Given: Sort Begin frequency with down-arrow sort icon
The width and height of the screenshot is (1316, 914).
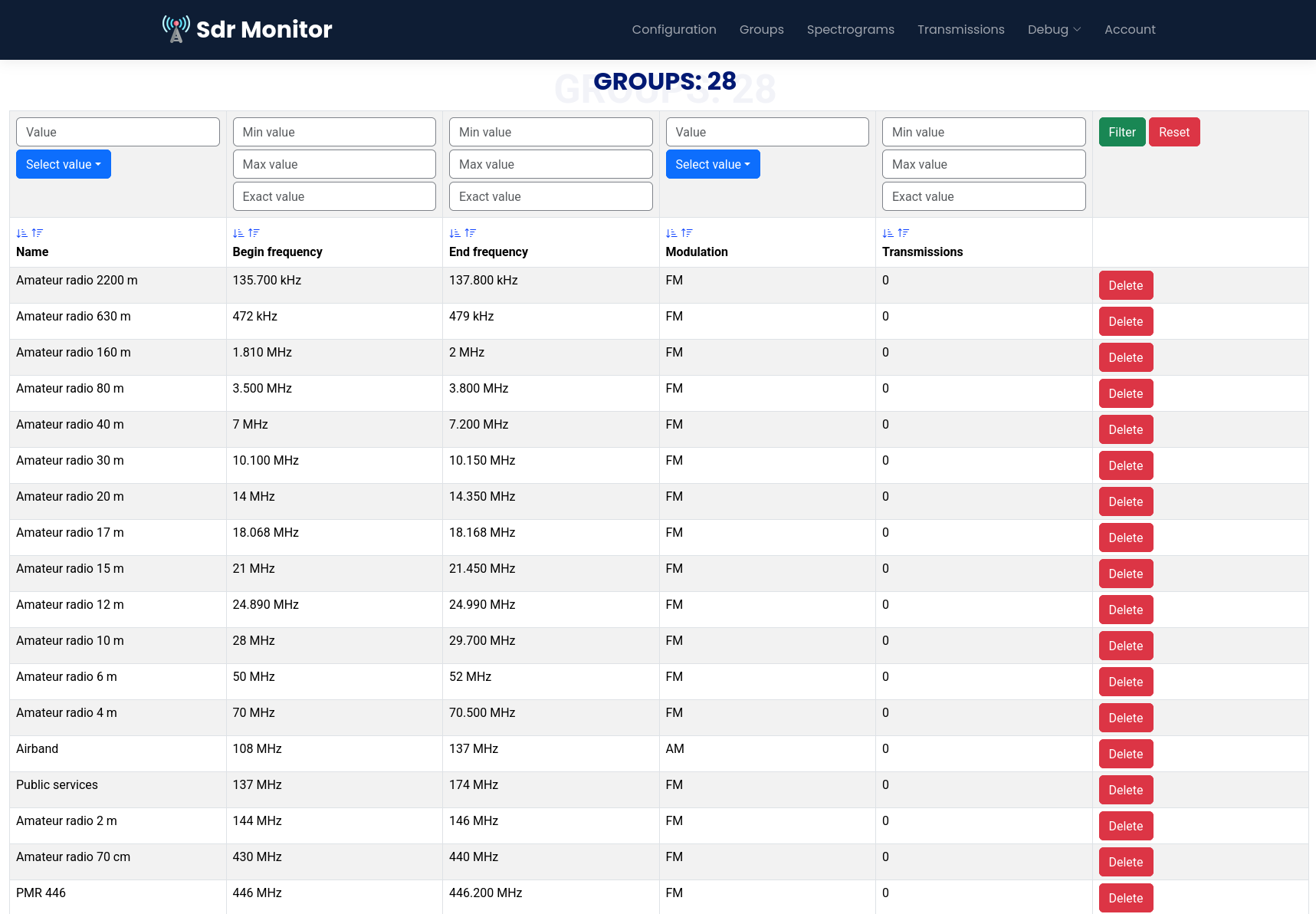Looking at the screenshot, I should (x=238, y=233).
